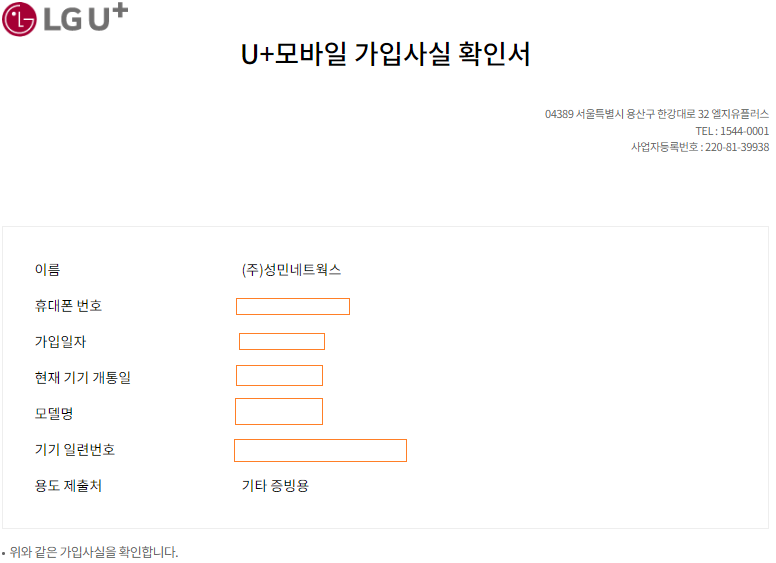Select the 기타 증빙용 value text
The image size is (776, 563).
click(275, 486)
